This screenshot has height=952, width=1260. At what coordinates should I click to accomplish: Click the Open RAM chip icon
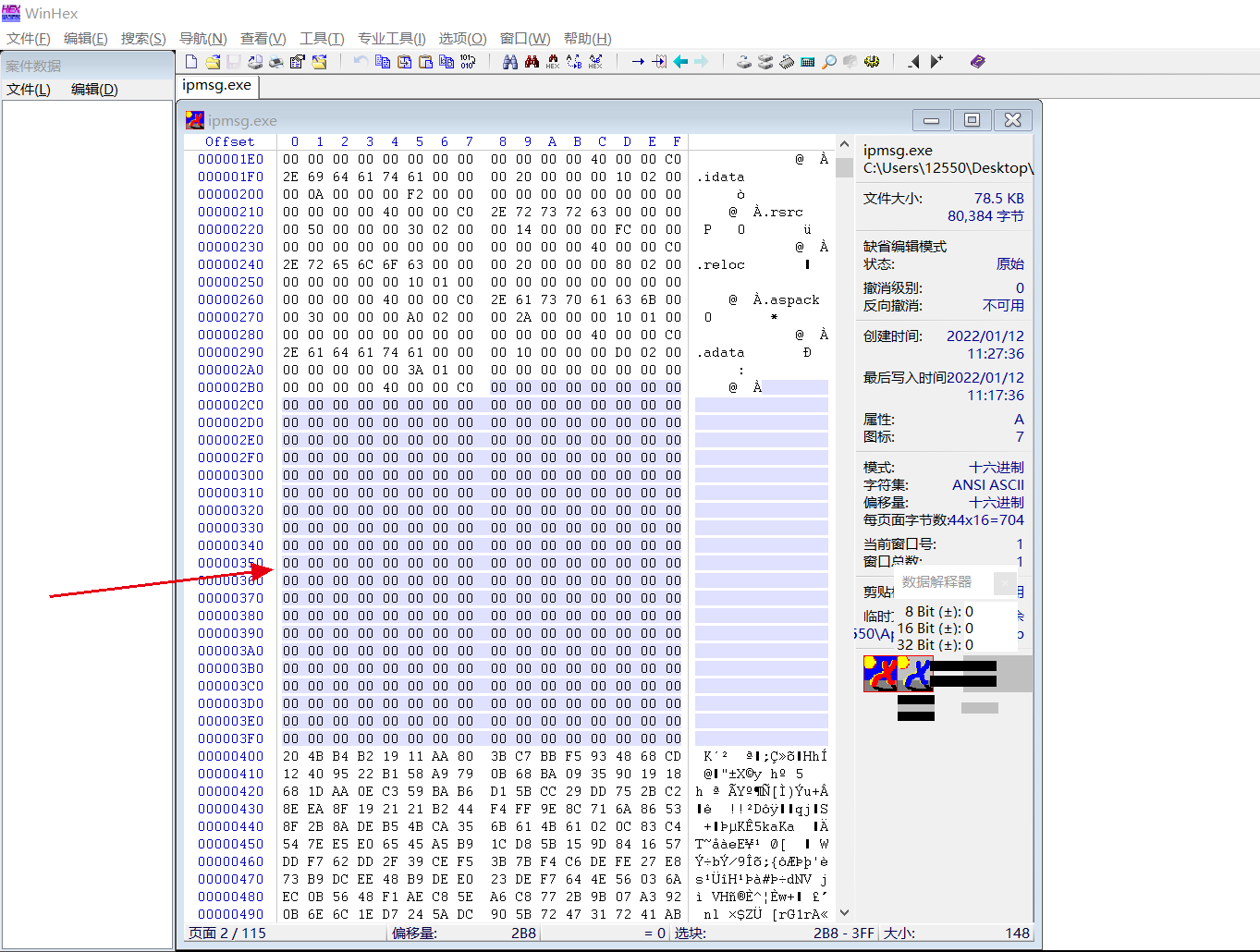787,62
